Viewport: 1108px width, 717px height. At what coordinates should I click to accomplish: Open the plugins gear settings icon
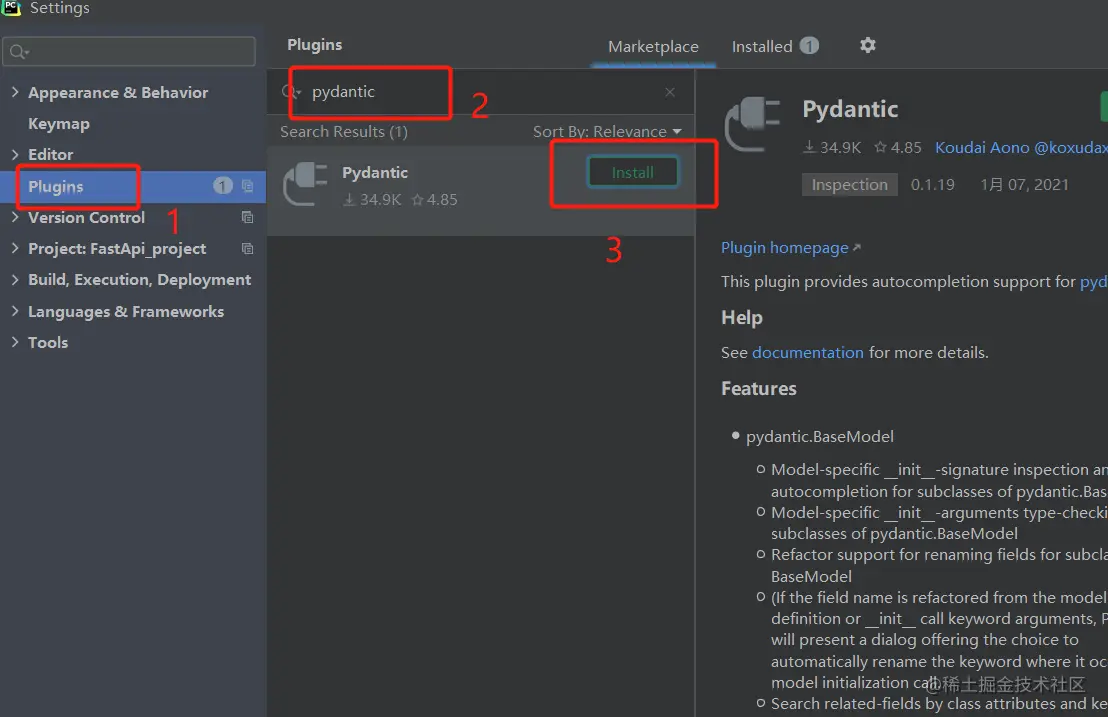(x=867, y=45)
